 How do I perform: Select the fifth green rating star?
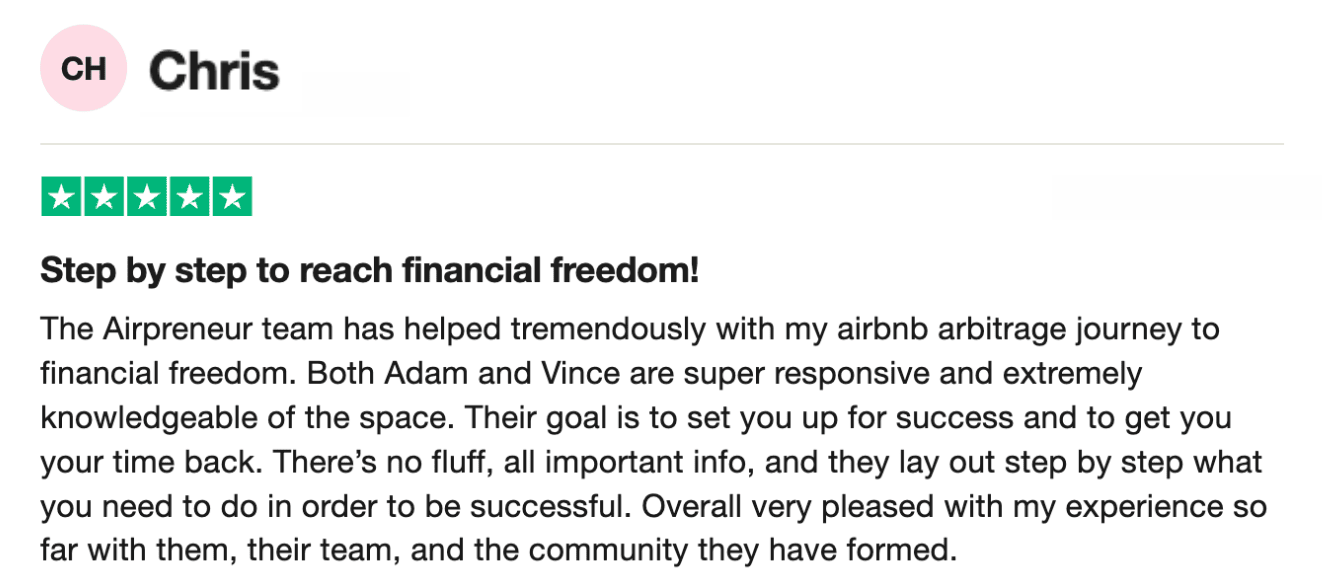232,197
